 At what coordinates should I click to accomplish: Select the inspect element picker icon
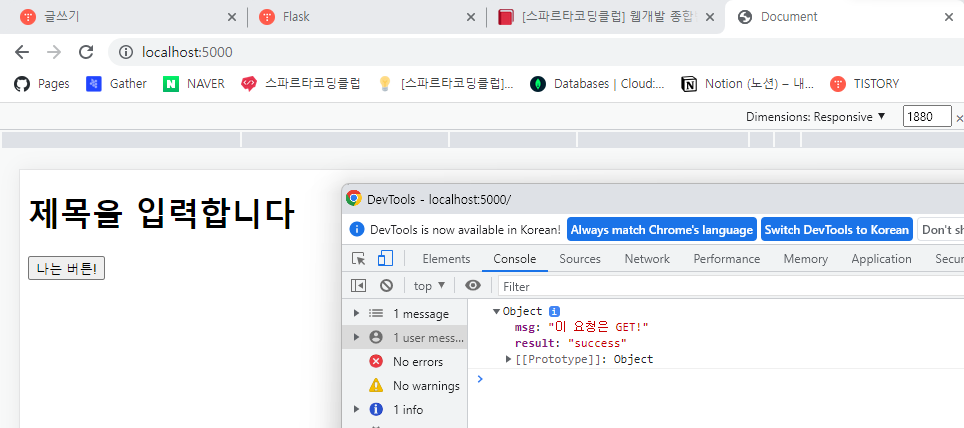click(358, 259)
